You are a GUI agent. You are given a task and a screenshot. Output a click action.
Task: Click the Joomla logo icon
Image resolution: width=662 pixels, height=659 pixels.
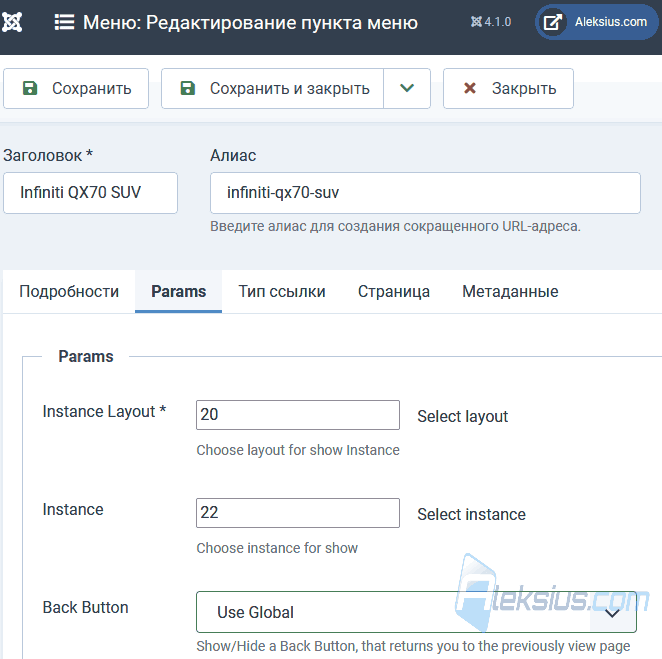(11, 22)
